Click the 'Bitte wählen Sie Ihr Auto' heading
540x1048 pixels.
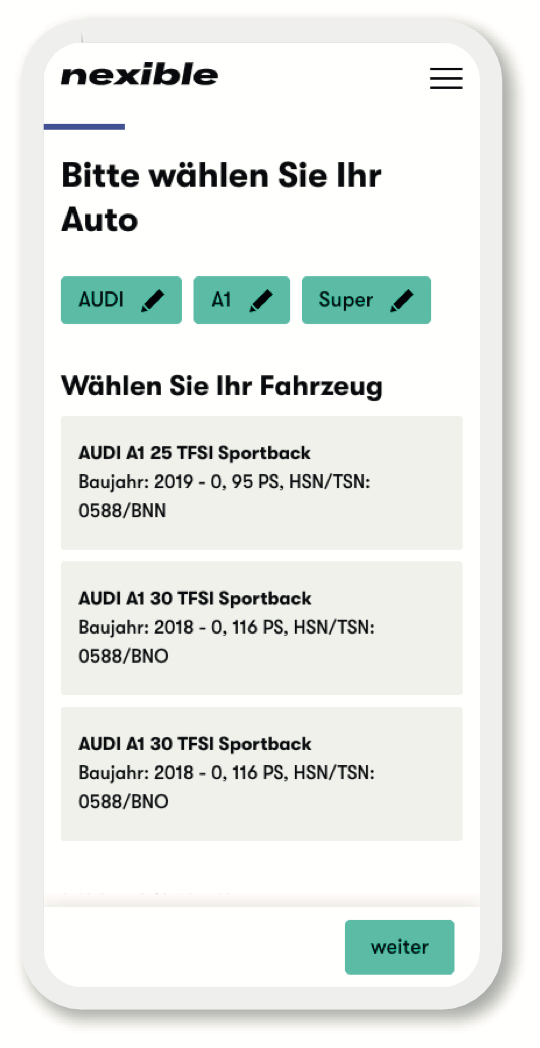click(221, 198)
